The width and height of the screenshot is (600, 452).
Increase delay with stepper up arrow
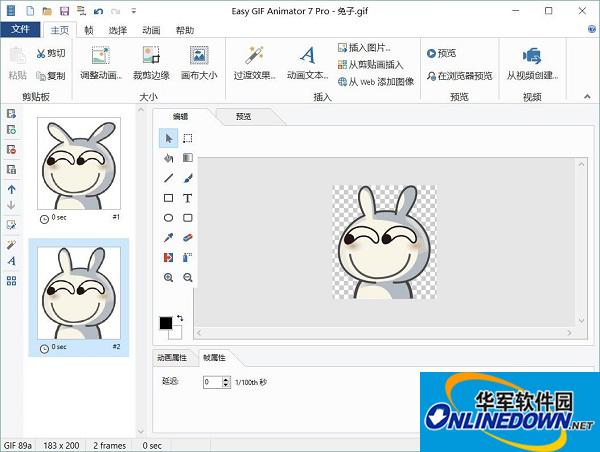point(226,379)
